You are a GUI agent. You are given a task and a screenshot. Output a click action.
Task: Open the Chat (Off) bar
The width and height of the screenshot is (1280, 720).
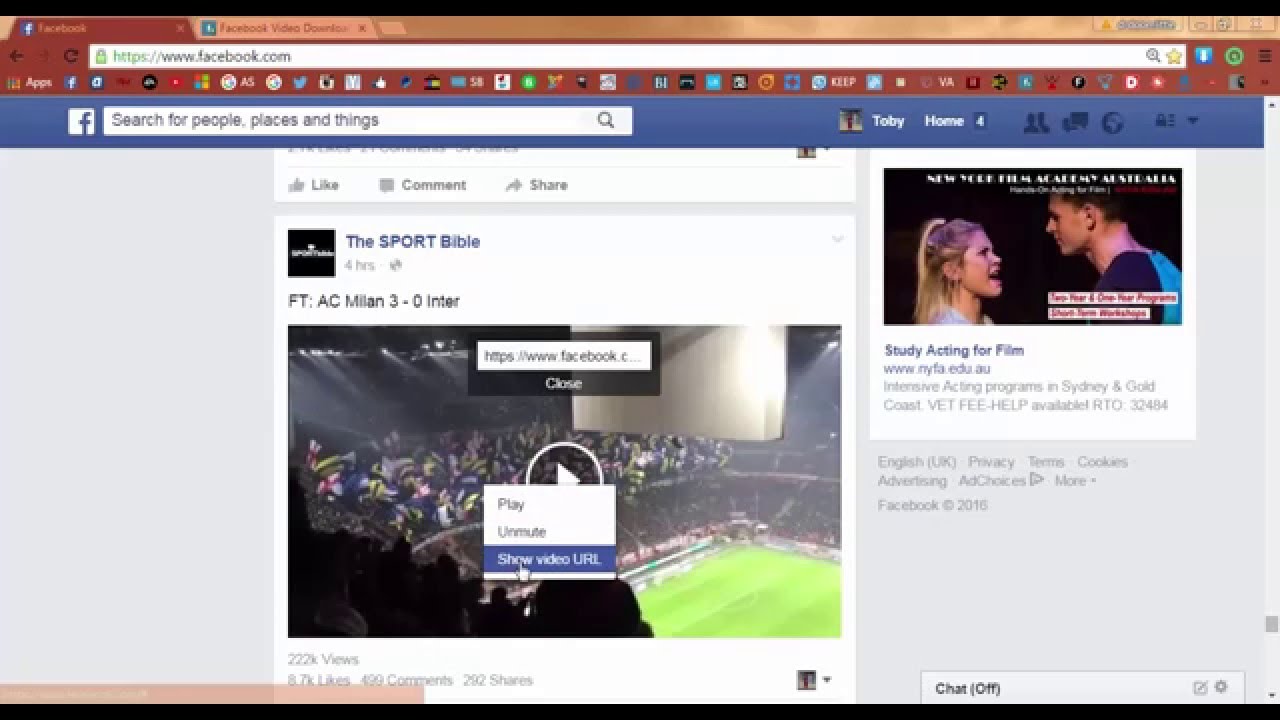(x=1082, y=688)
